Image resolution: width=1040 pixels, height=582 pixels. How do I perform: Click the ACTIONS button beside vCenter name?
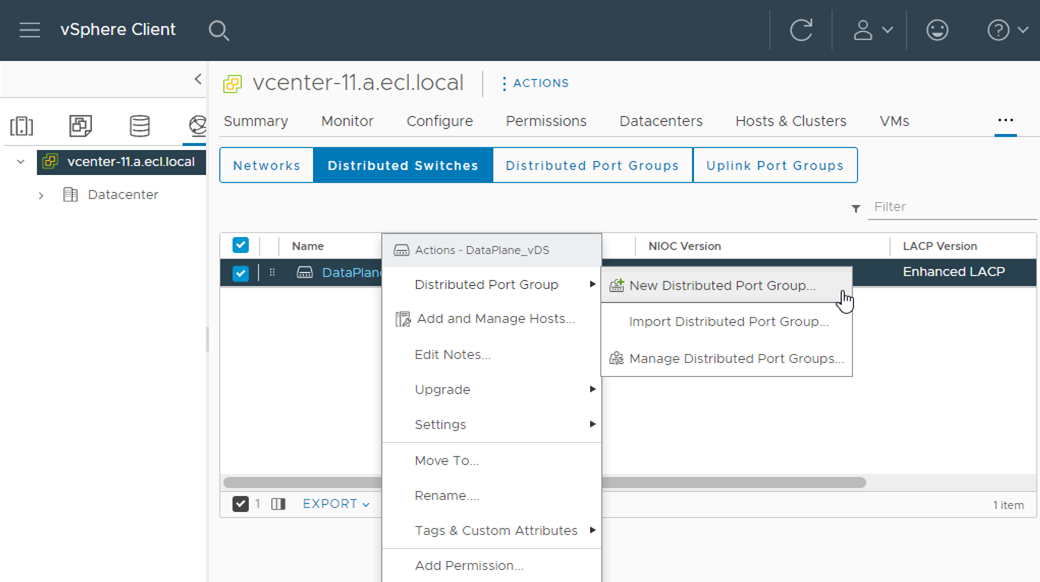pos(535,84)
